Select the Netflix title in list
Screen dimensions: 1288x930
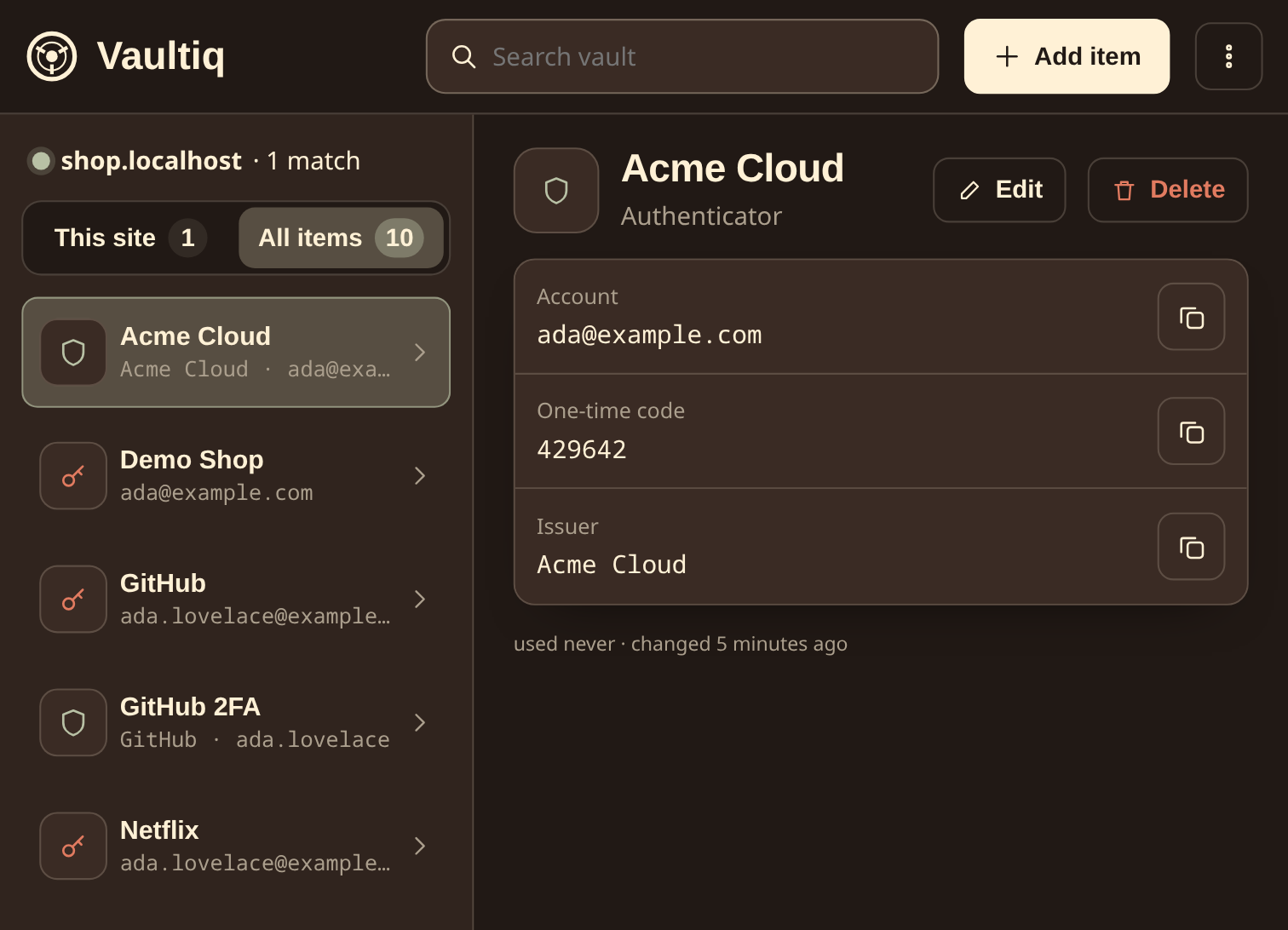click(x=159, y=830)
